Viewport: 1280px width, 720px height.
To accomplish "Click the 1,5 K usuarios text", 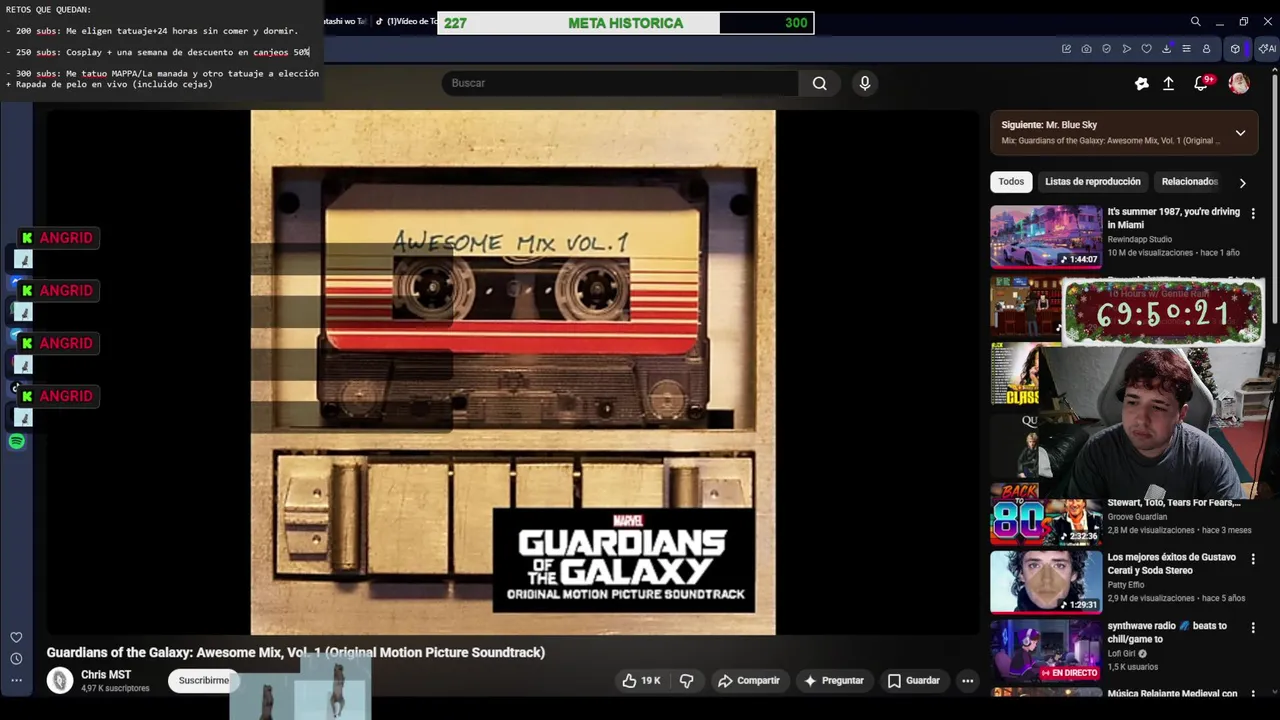I will pyautogui.click(x=1133, y=667).
